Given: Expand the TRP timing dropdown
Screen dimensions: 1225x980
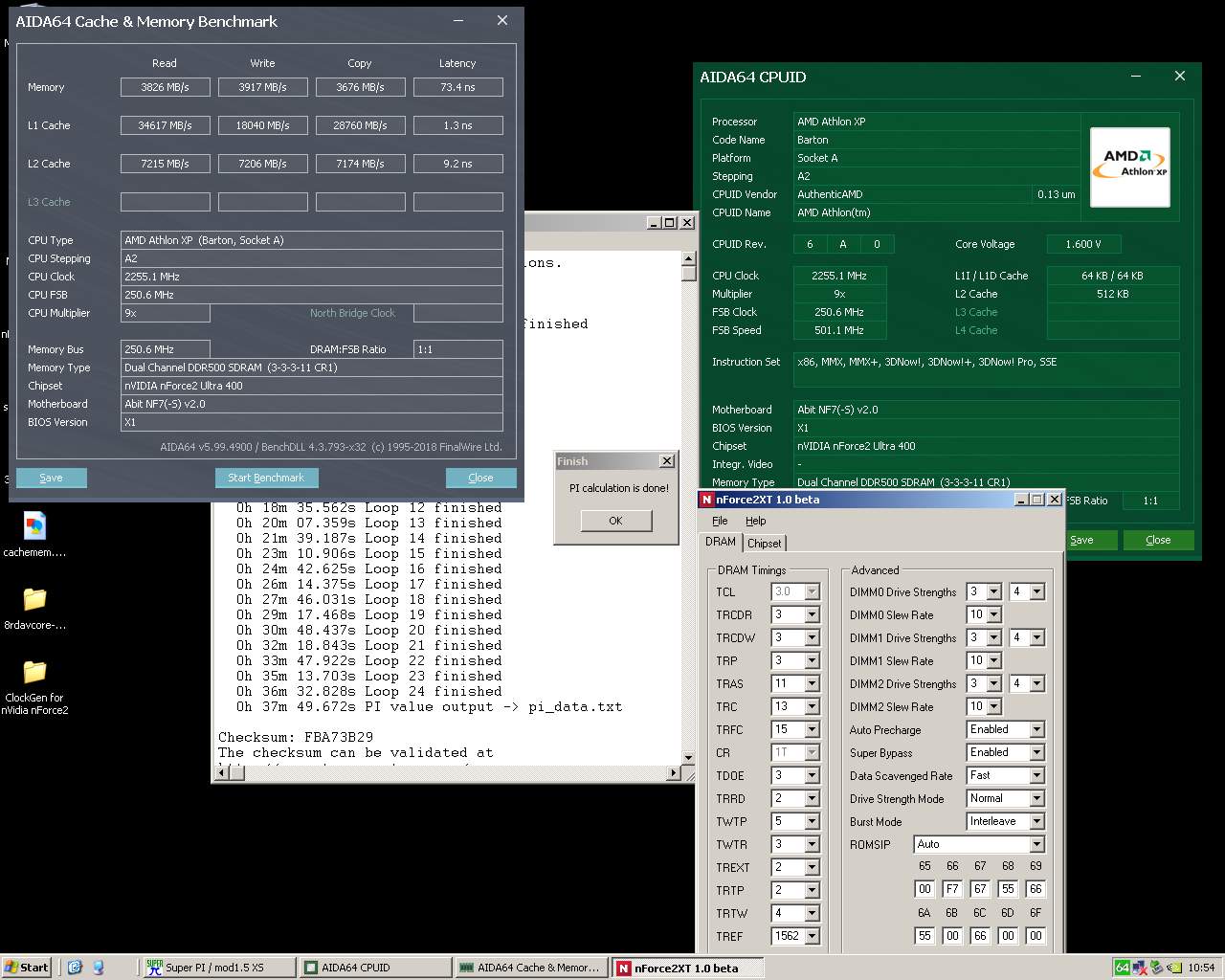Looking at the screenshot, I should coord(813,660).
